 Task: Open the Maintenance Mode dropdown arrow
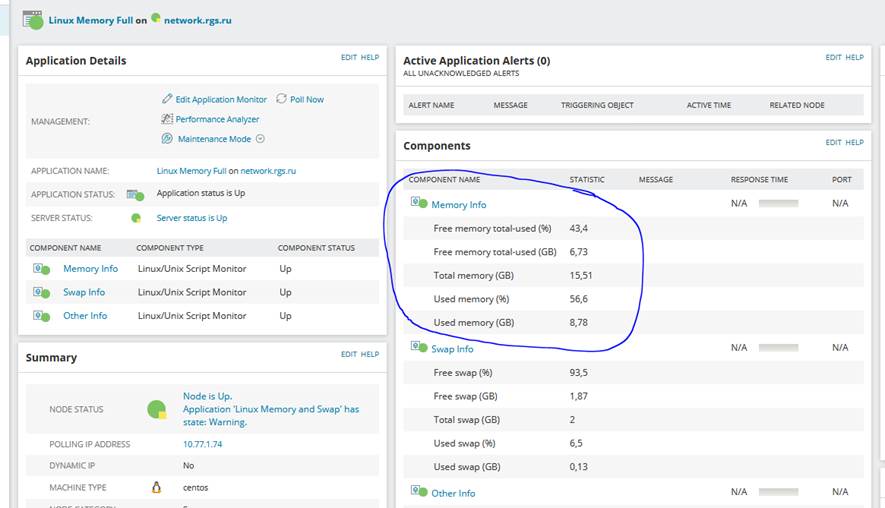pyautogui.click(x=261, y=139)
